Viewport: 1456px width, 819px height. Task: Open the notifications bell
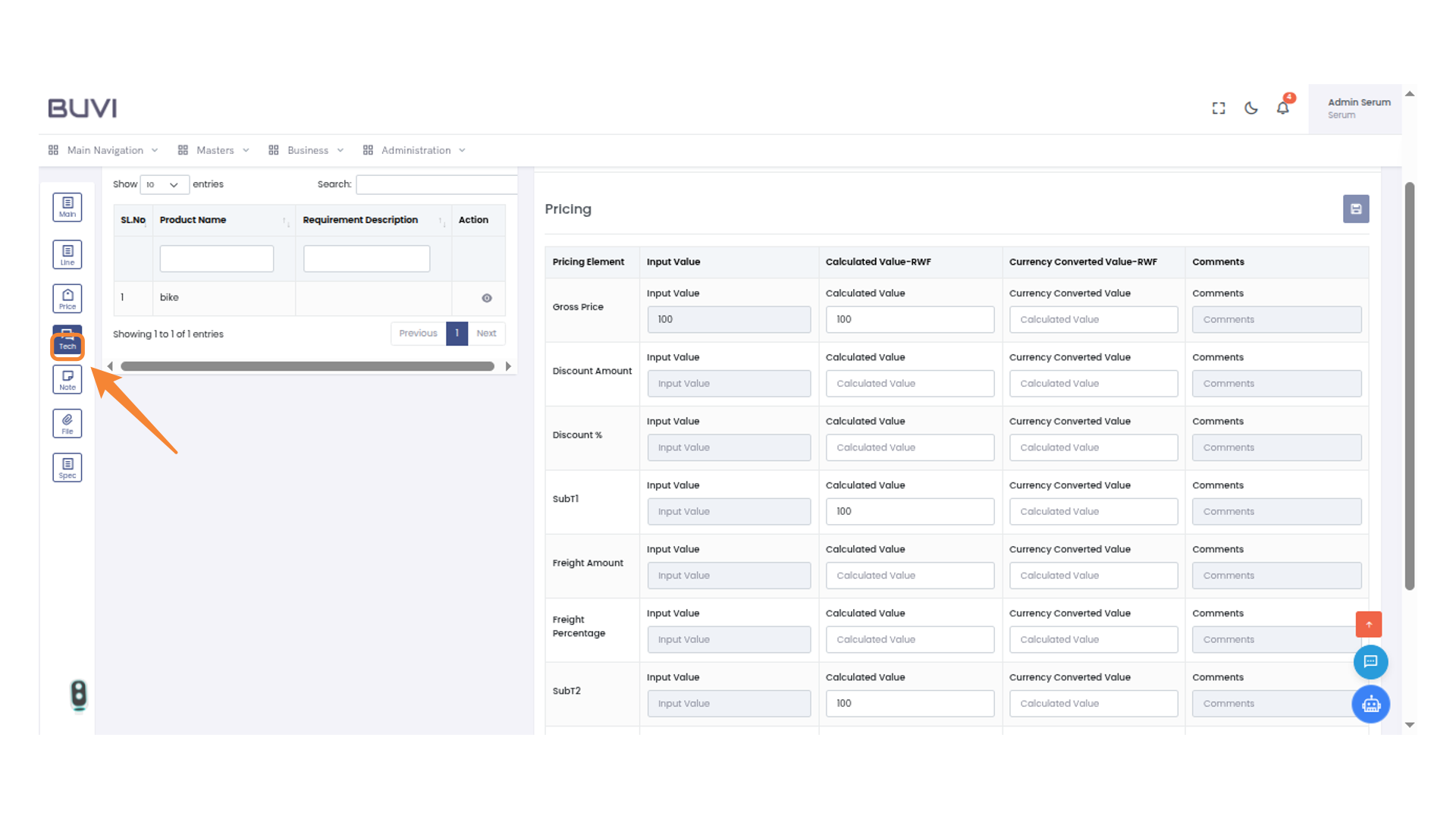point(1282,108)
